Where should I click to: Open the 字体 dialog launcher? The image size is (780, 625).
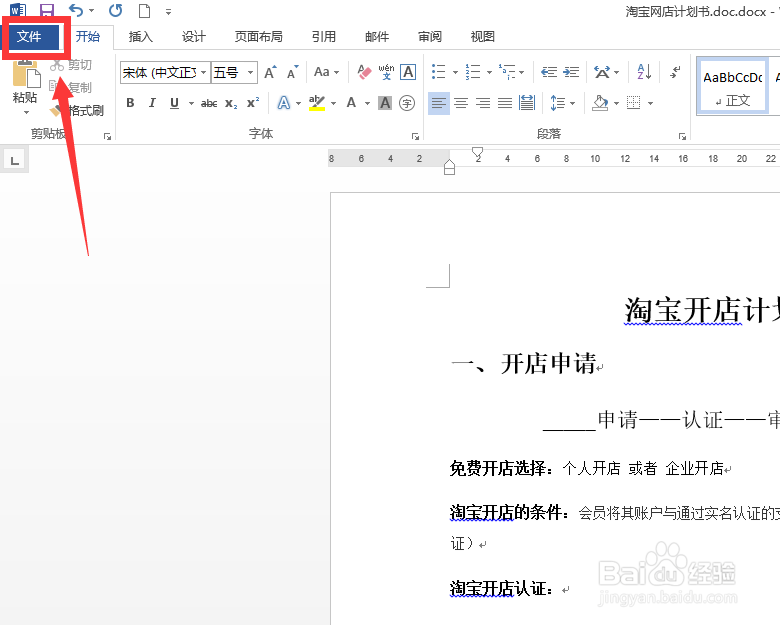pos(415,136)
